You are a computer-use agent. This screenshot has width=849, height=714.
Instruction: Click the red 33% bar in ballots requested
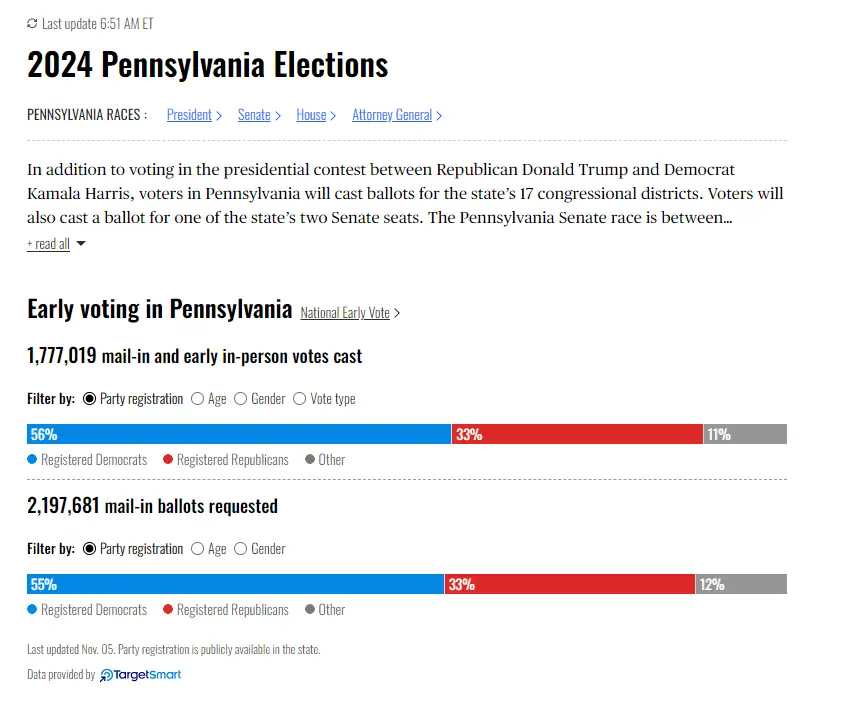570,584
